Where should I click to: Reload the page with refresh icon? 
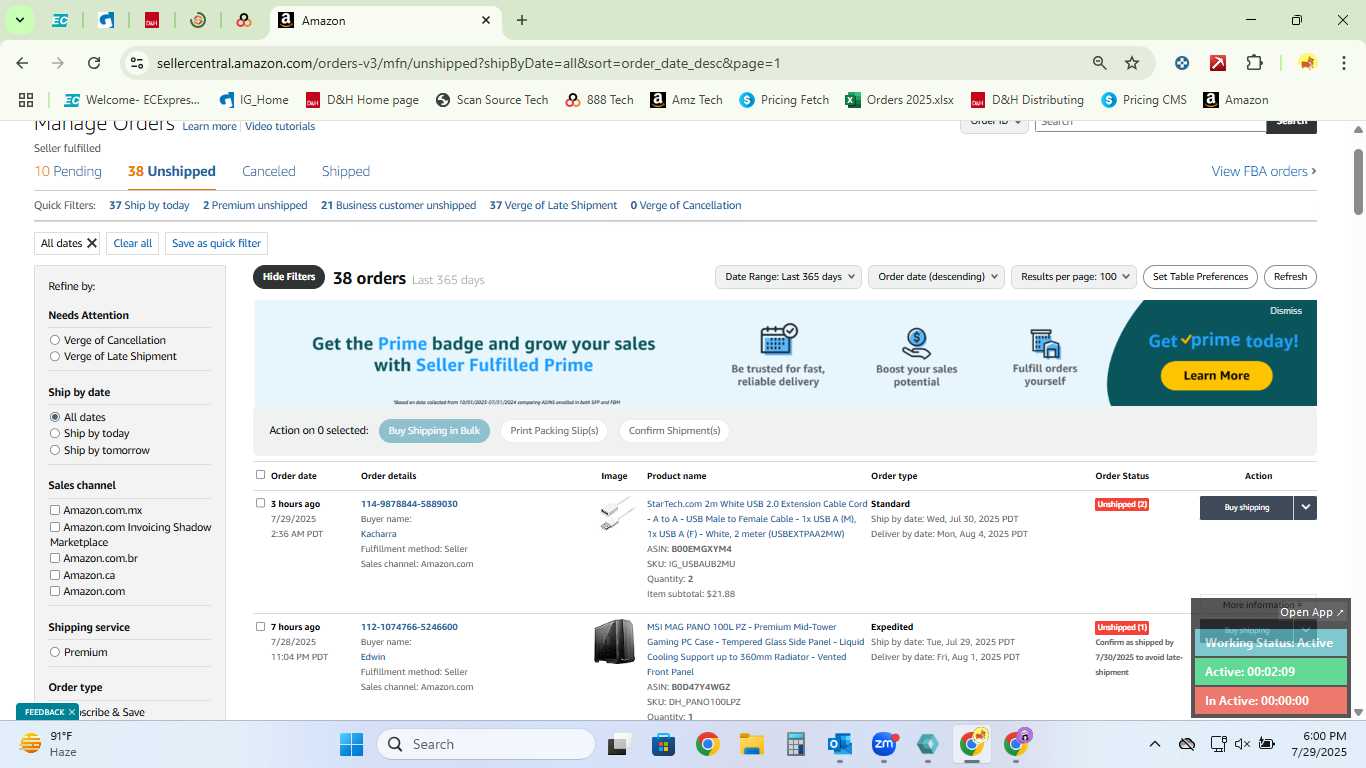[94, 63]
